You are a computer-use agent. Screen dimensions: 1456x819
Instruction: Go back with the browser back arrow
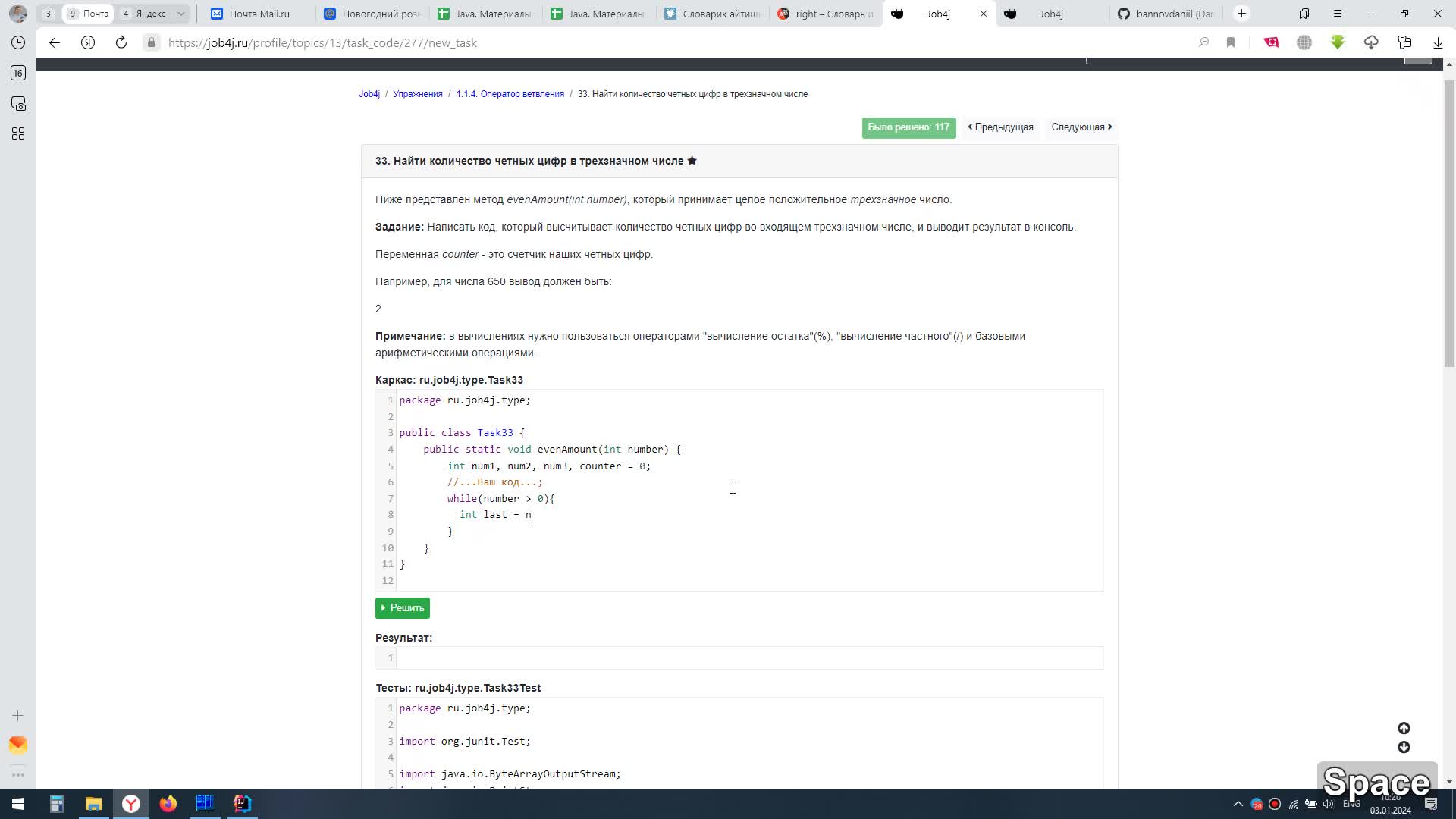[55, 42]
